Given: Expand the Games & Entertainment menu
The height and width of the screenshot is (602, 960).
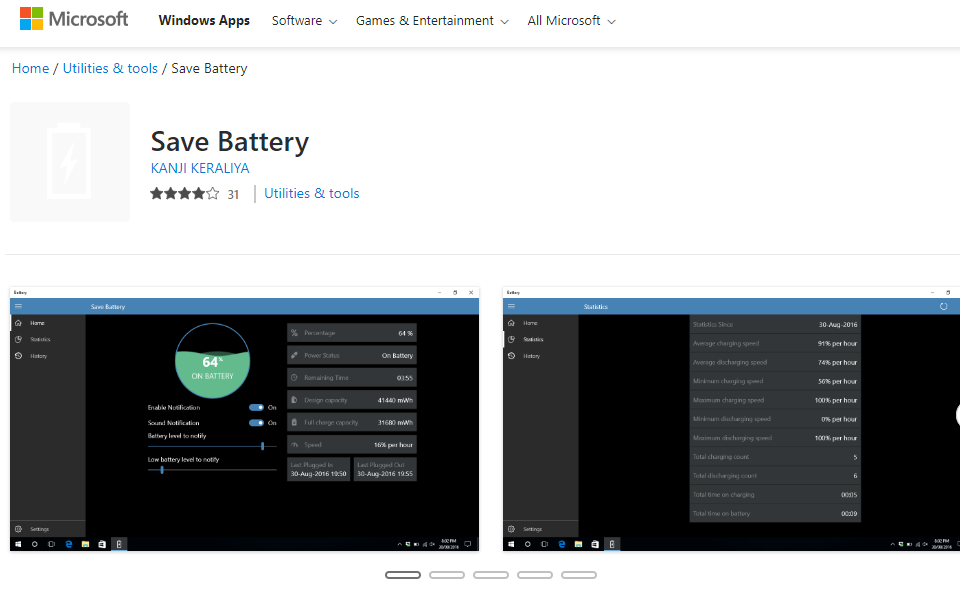Looking at the screenshot, I should (x=432, y=20).
